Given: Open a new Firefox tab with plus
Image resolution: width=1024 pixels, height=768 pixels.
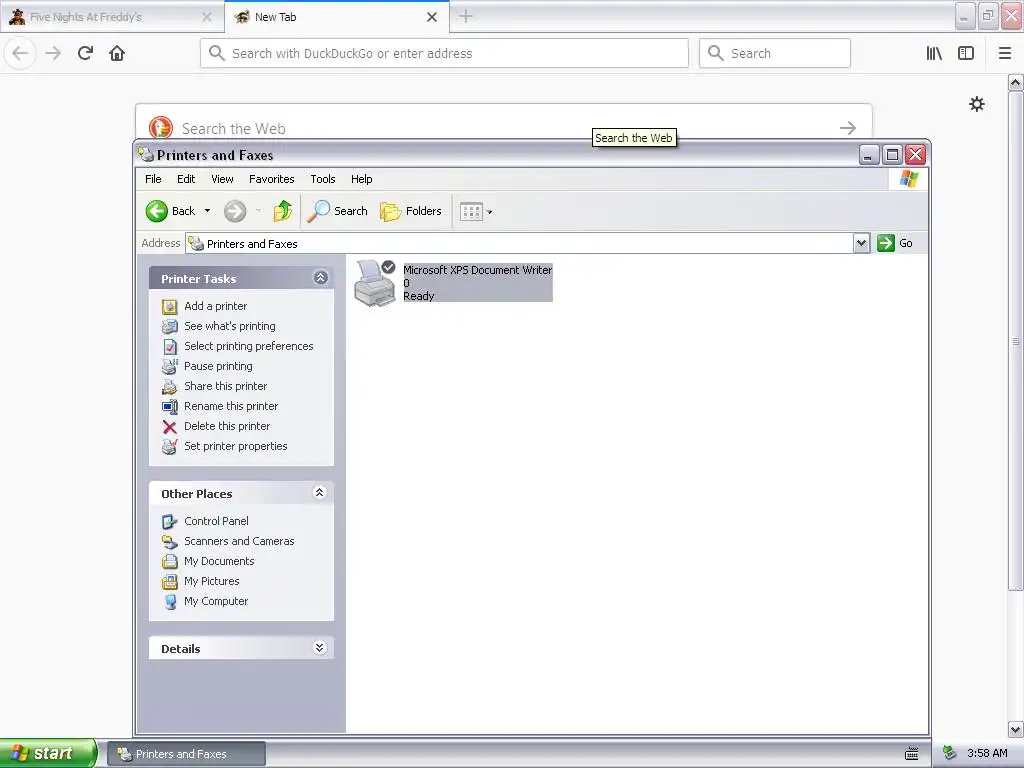Looking at the screenshot, I should [466, 16].
